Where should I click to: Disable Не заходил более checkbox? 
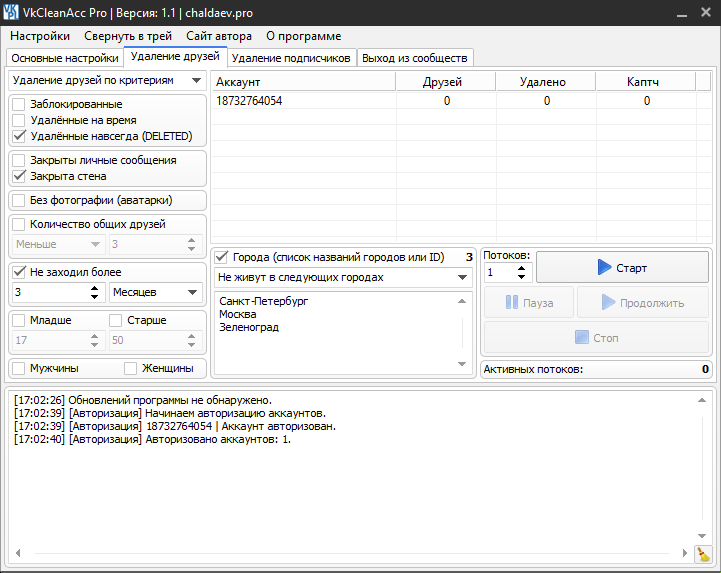tap(19, 272)
